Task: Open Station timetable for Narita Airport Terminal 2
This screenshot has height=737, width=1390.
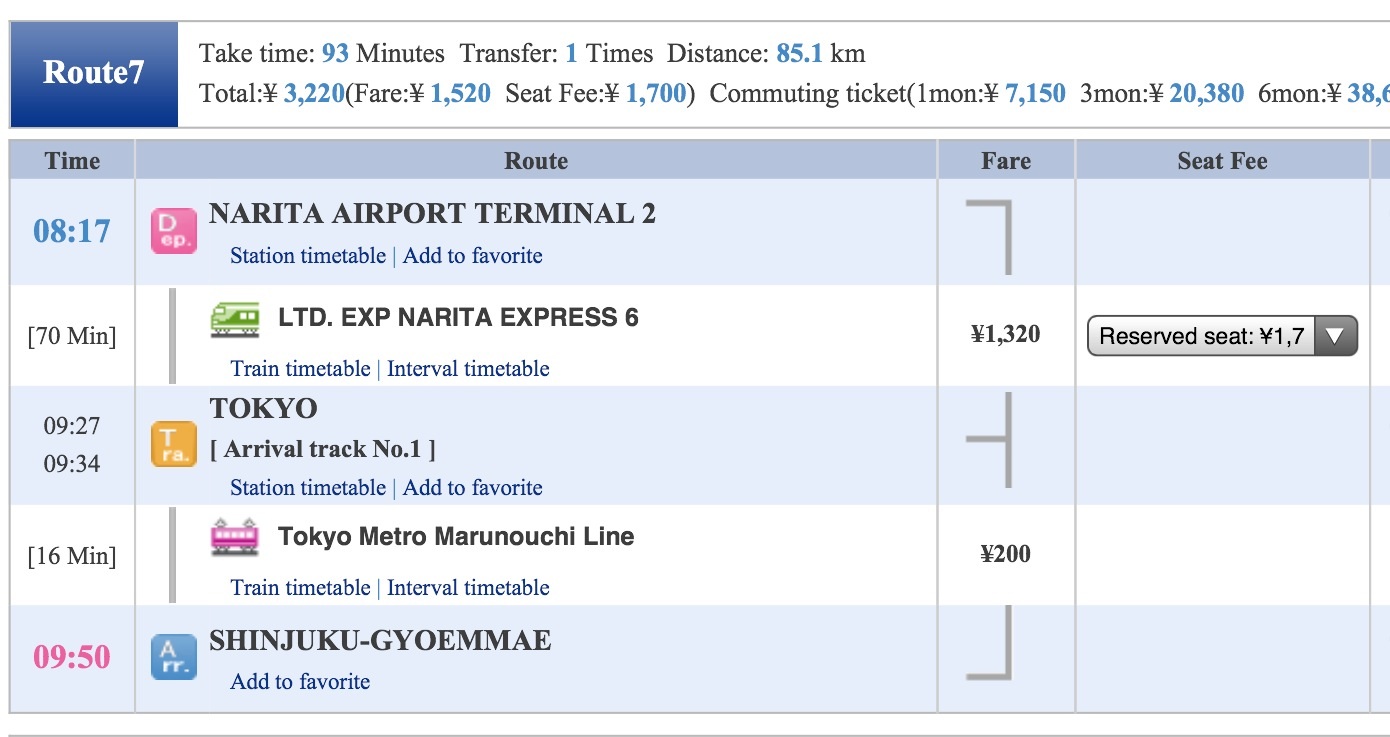Action: 307,256
